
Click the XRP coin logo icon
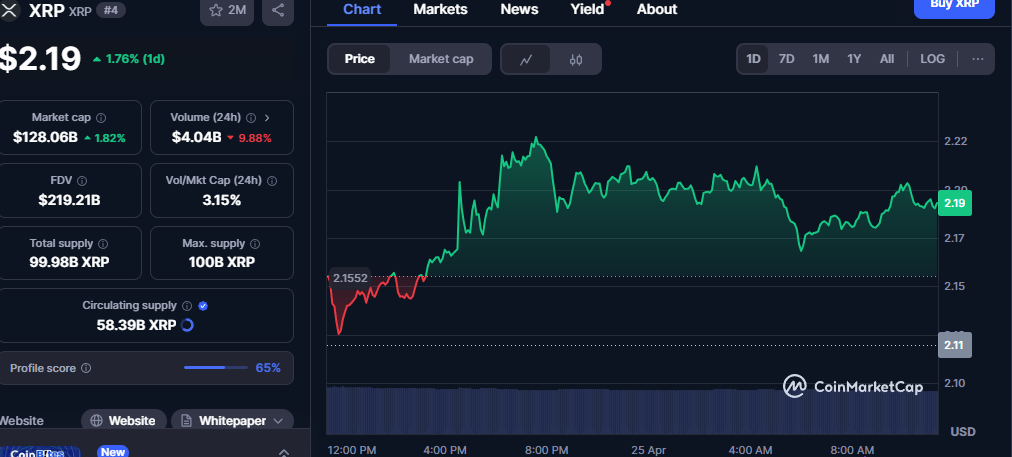click(10, 10)
